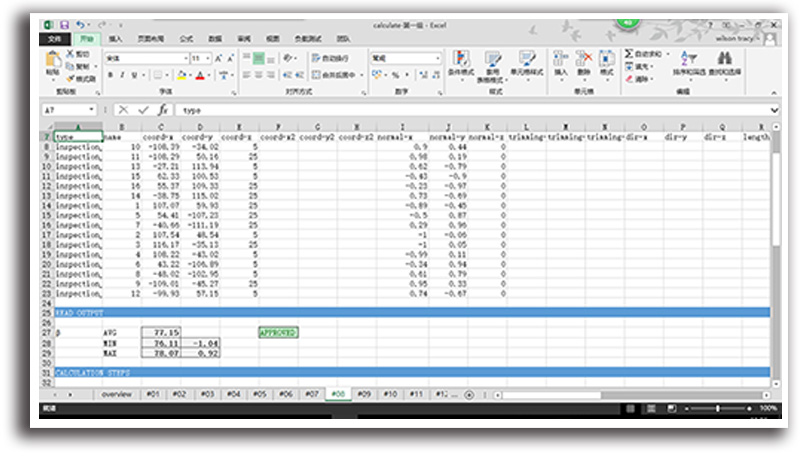Click the Save icon in quick access toolbar
Image resolution: width=800 pixels, height=460 pixels.
coord(65,25)
